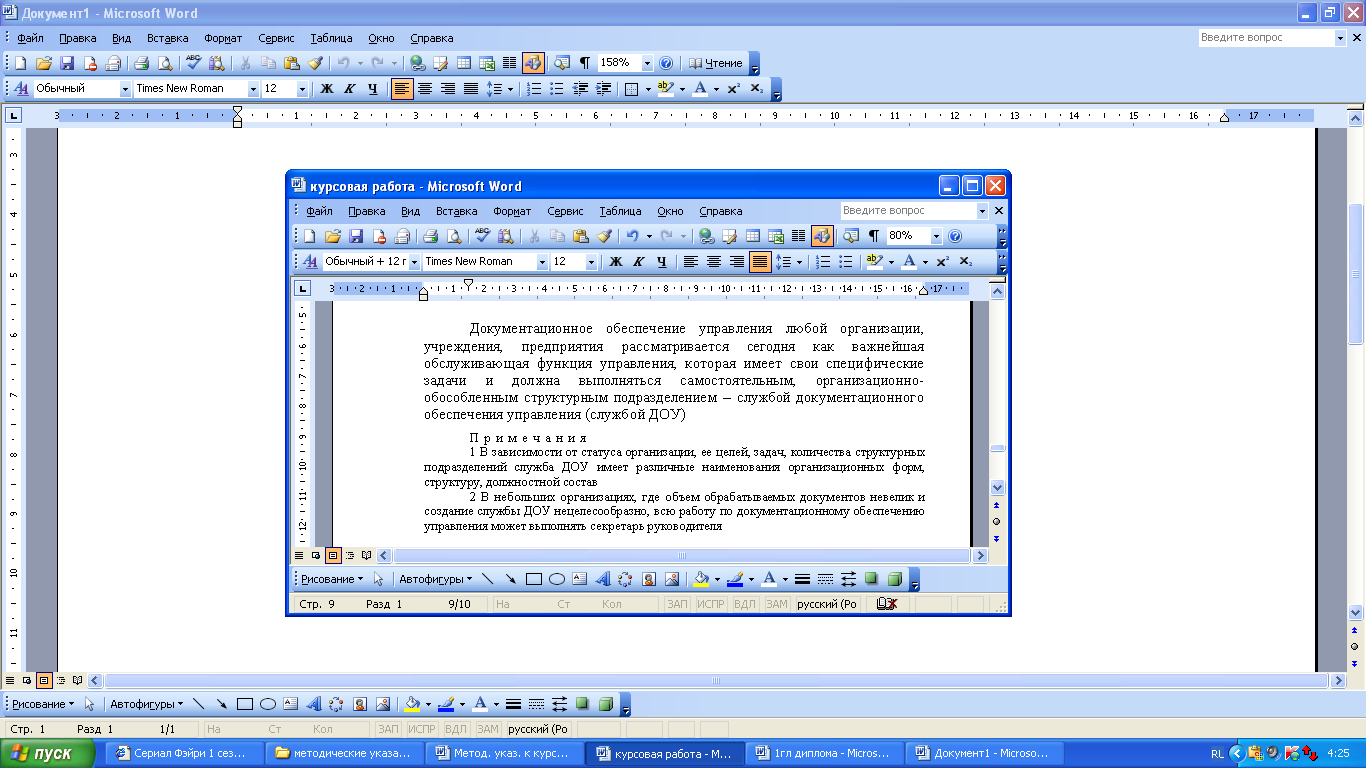Viewport: 1366px width, 768px height.
Task: Click Bulleted list icon in Документ1 formatting toolbar
Action: point(558,89)
